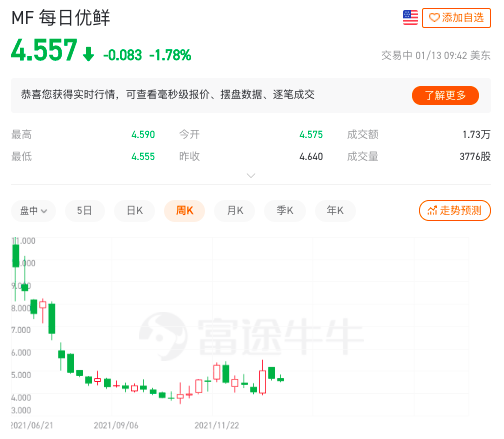
Task: Click the US flag market icon
Action: [410, 18]
